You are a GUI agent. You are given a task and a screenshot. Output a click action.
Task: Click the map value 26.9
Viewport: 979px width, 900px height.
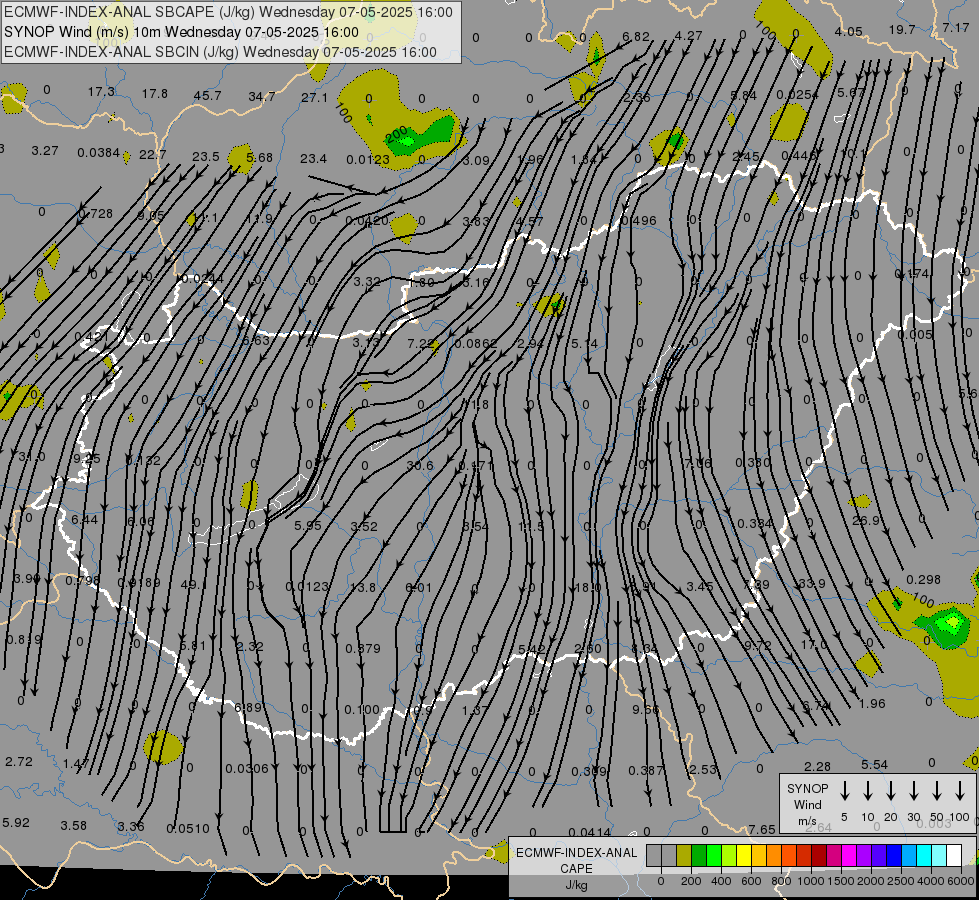tap(866, 520)
